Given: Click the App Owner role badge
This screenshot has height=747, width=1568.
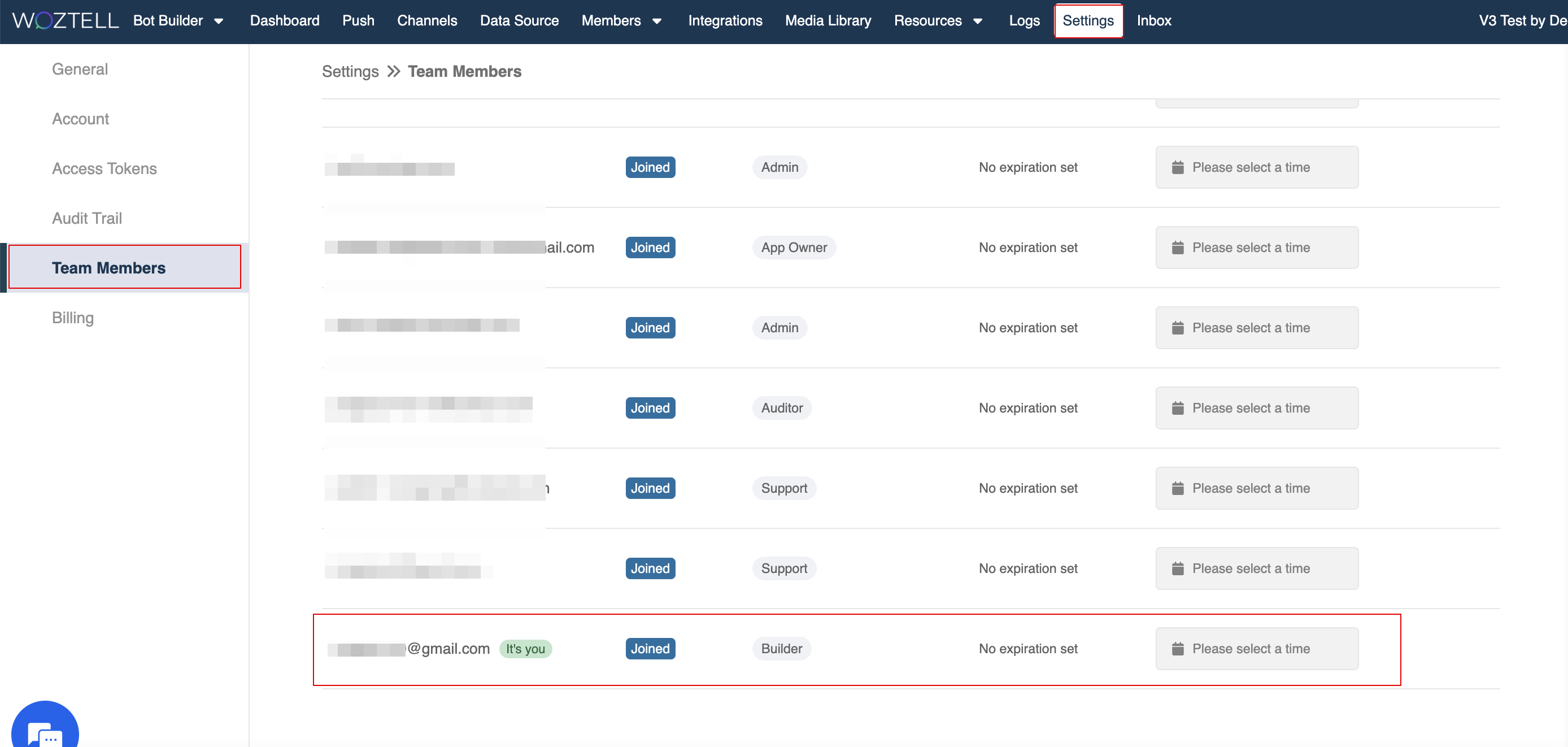Looking at the screenshot, I should click(x=793, y=248).
